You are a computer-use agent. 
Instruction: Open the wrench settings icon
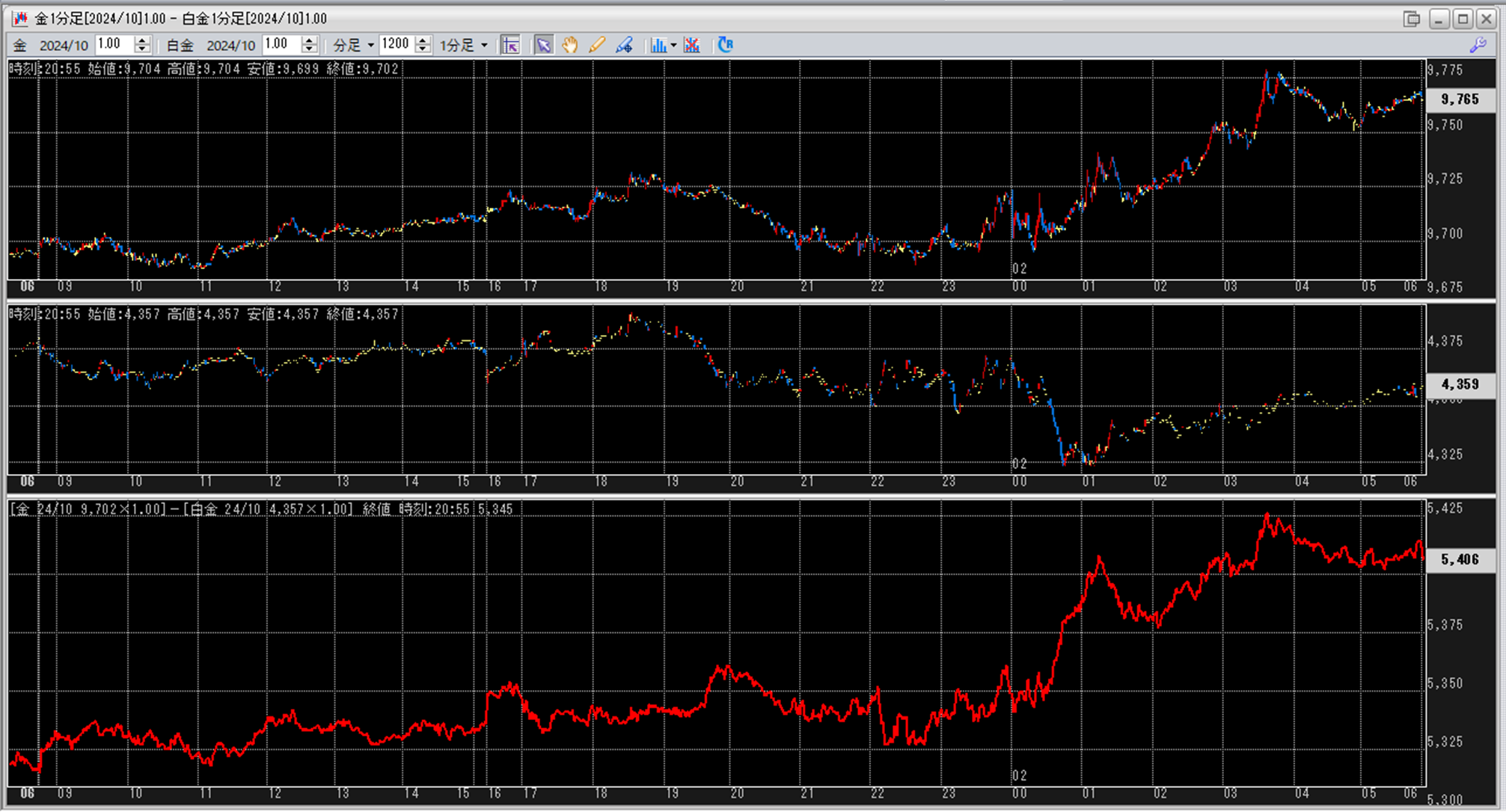point(1478,45)
